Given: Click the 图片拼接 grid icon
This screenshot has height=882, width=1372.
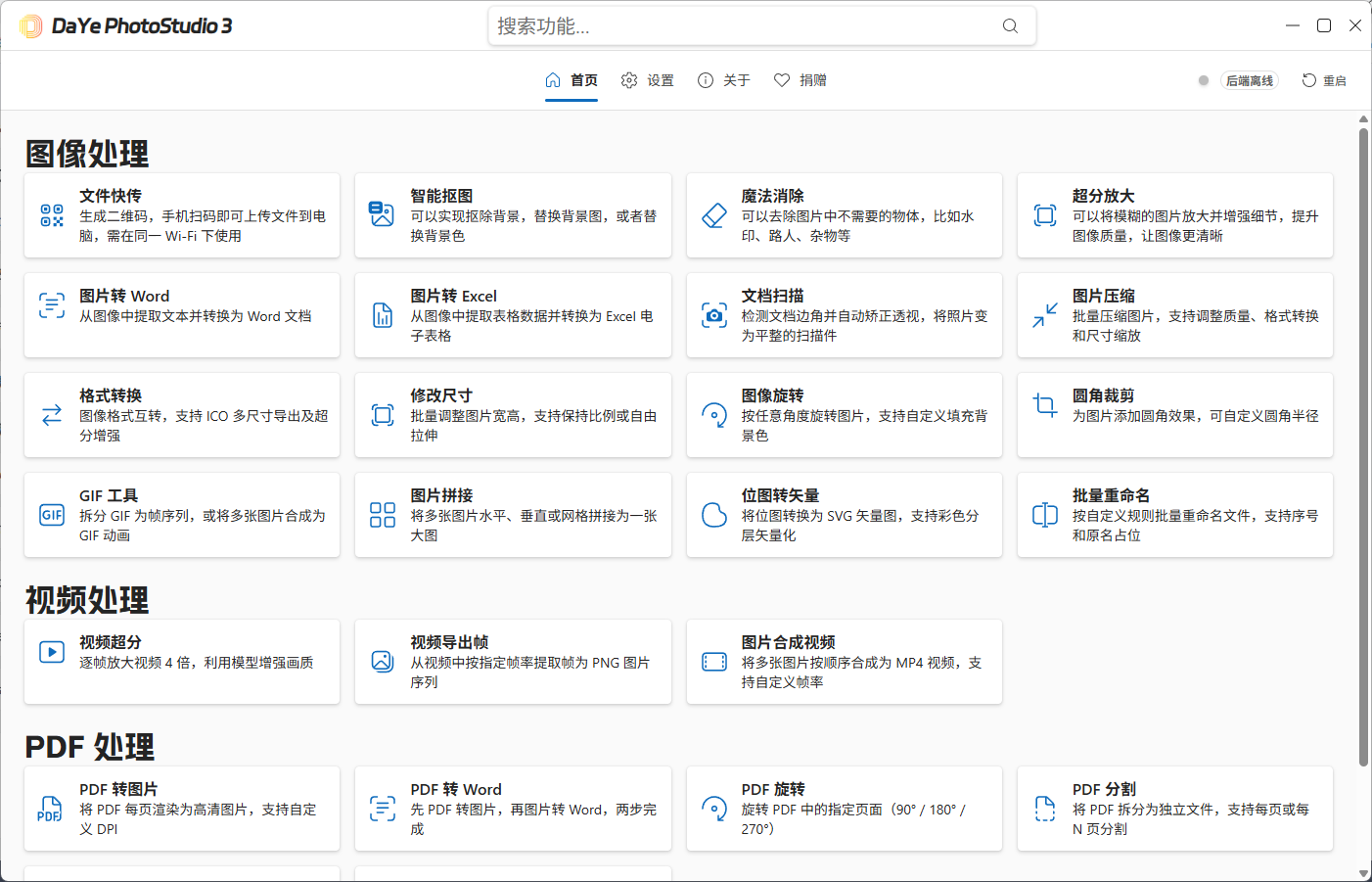Looking at the screenshot, I should [x=383, y=515].
